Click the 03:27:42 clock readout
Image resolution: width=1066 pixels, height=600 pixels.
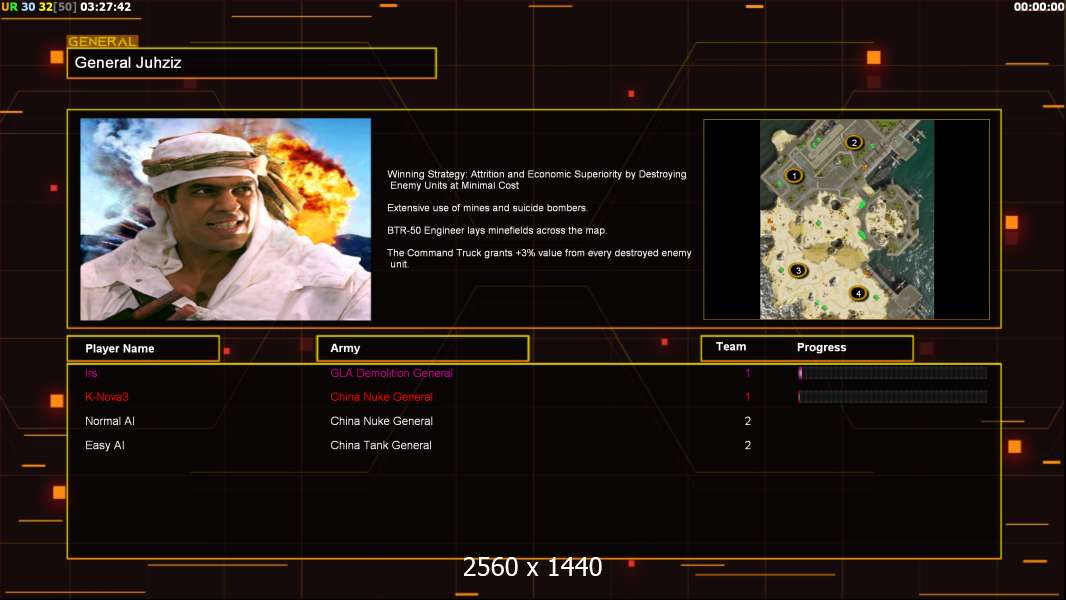tap(105, 7)
